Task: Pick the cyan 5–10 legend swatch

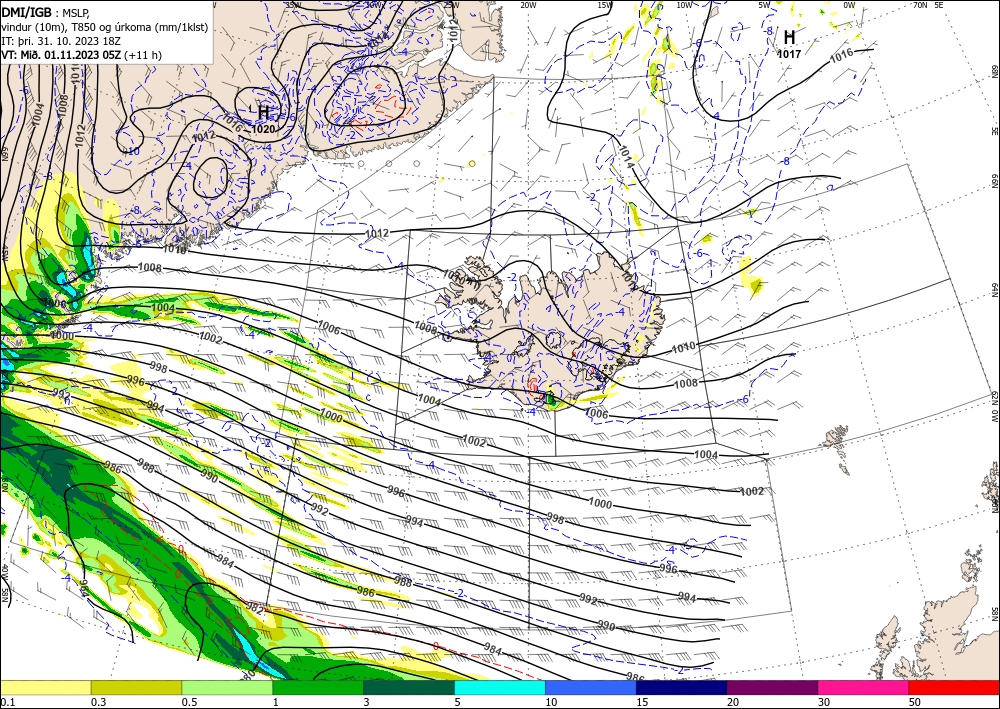Action: [500, 687]
